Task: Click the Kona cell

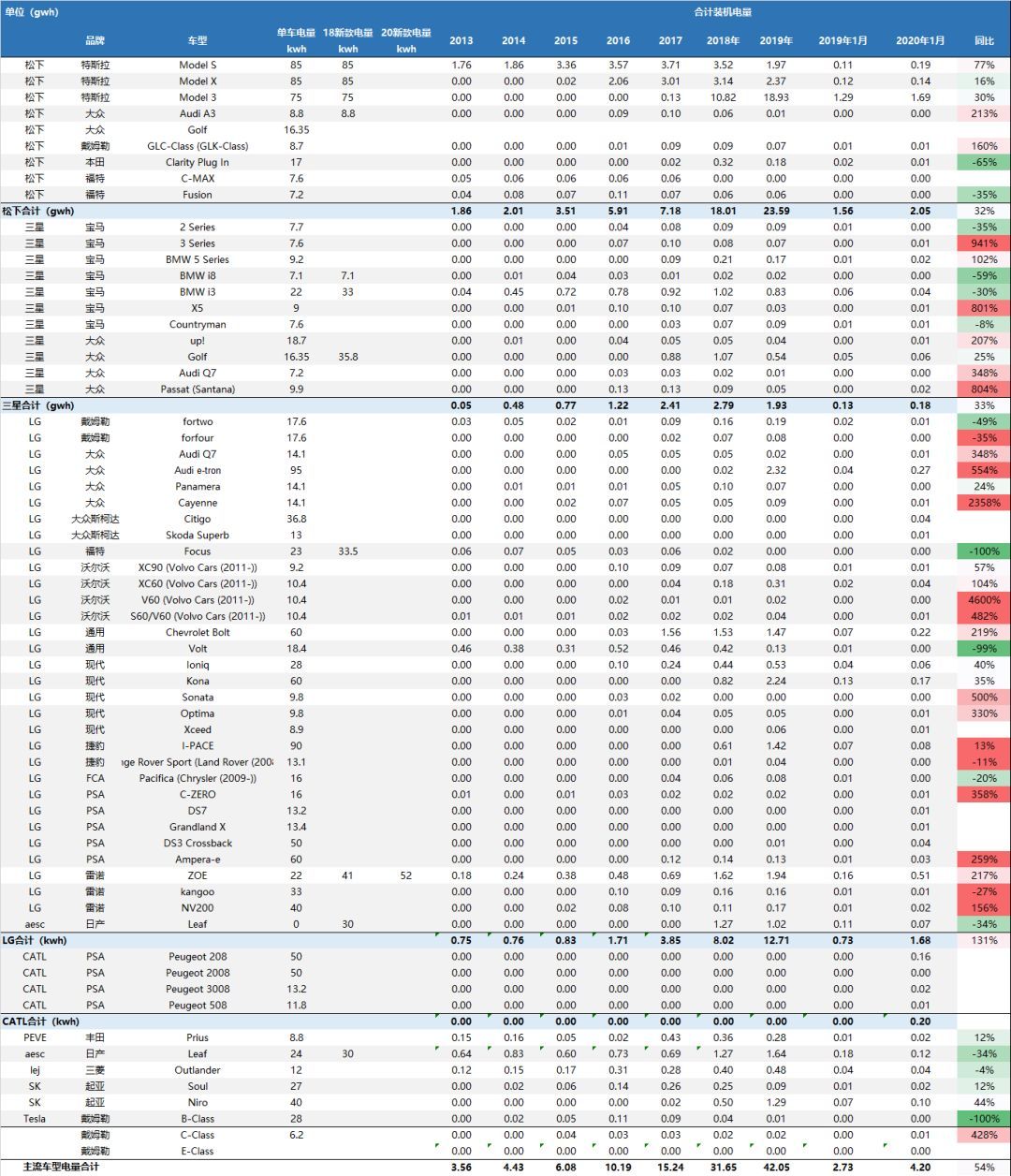Action: pos(198,682)
